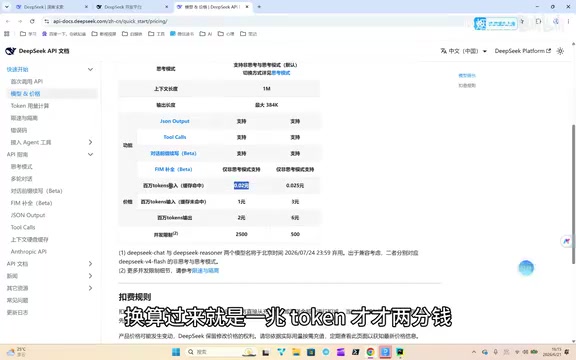This screenshot has height=360, width=576.
Task: Open the extensions puzzle icon
Action: click(539, 21)
